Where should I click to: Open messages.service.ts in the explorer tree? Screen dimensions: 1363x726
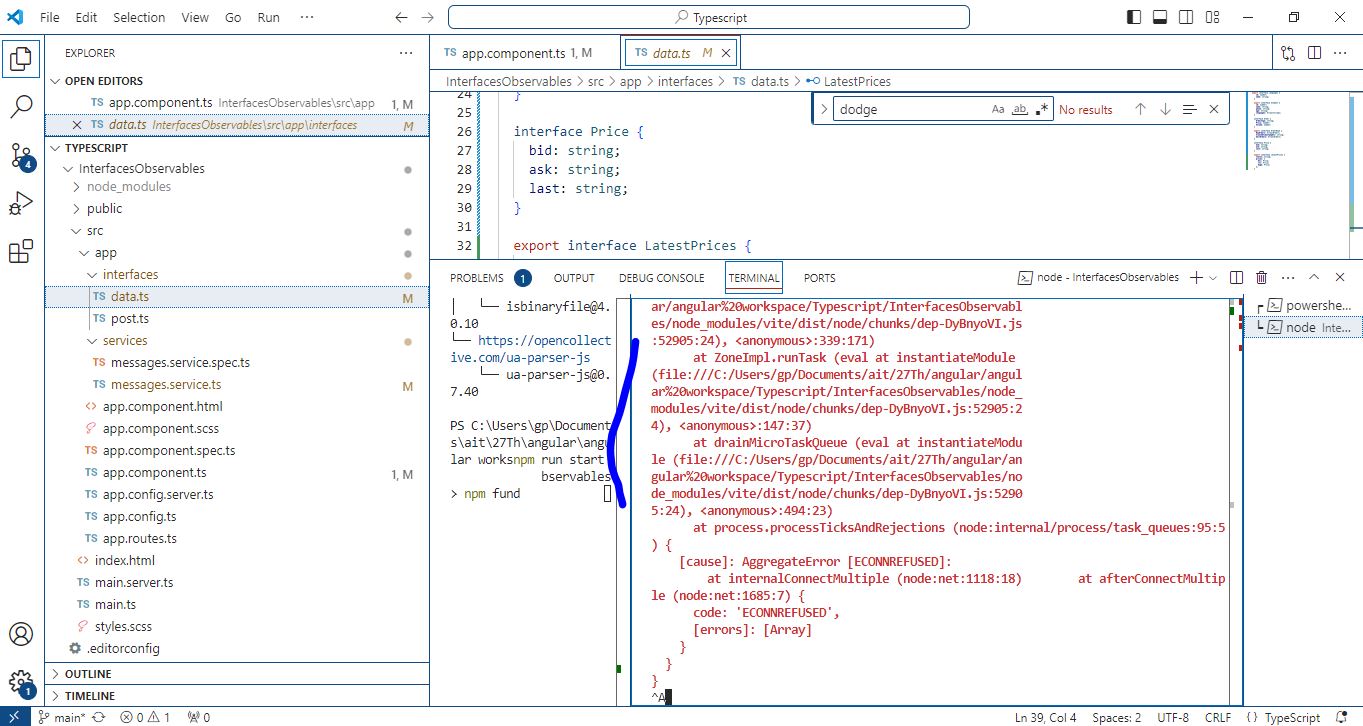[x=166, y=385]
